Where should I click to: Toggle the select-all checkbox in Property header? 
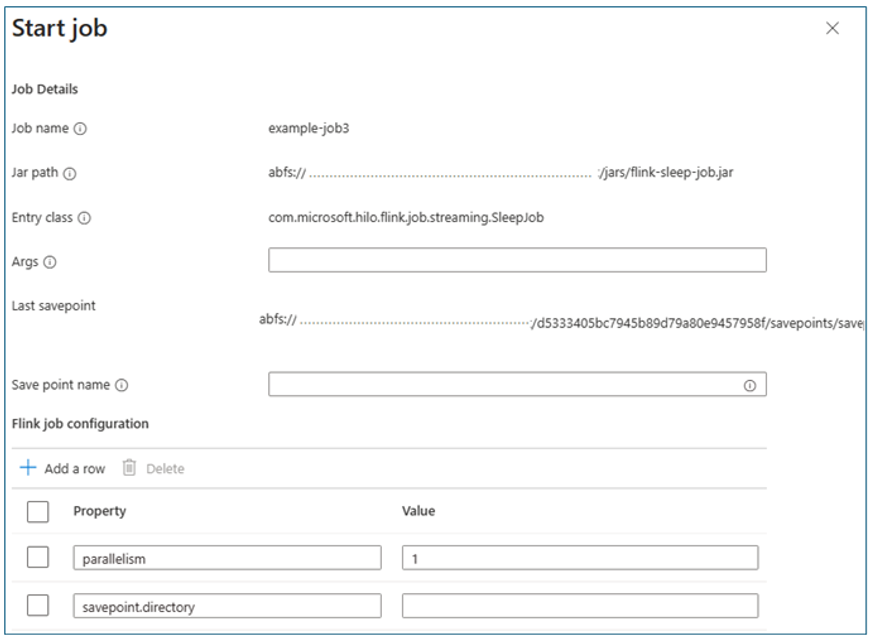(37, 512)
